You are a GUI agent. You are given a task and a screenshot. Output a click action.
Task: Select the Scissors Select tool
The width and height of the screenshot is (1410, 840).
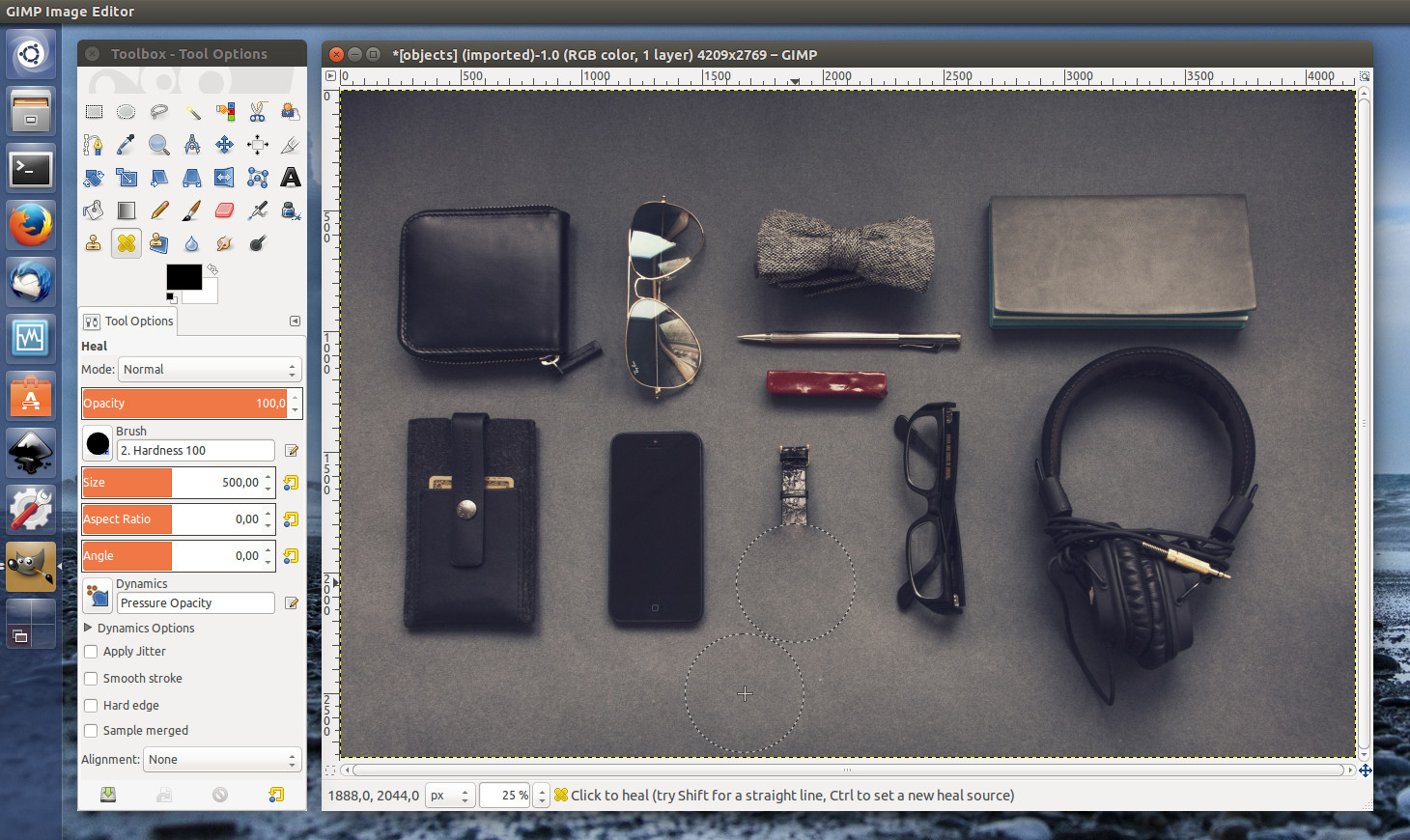point(257,112)
